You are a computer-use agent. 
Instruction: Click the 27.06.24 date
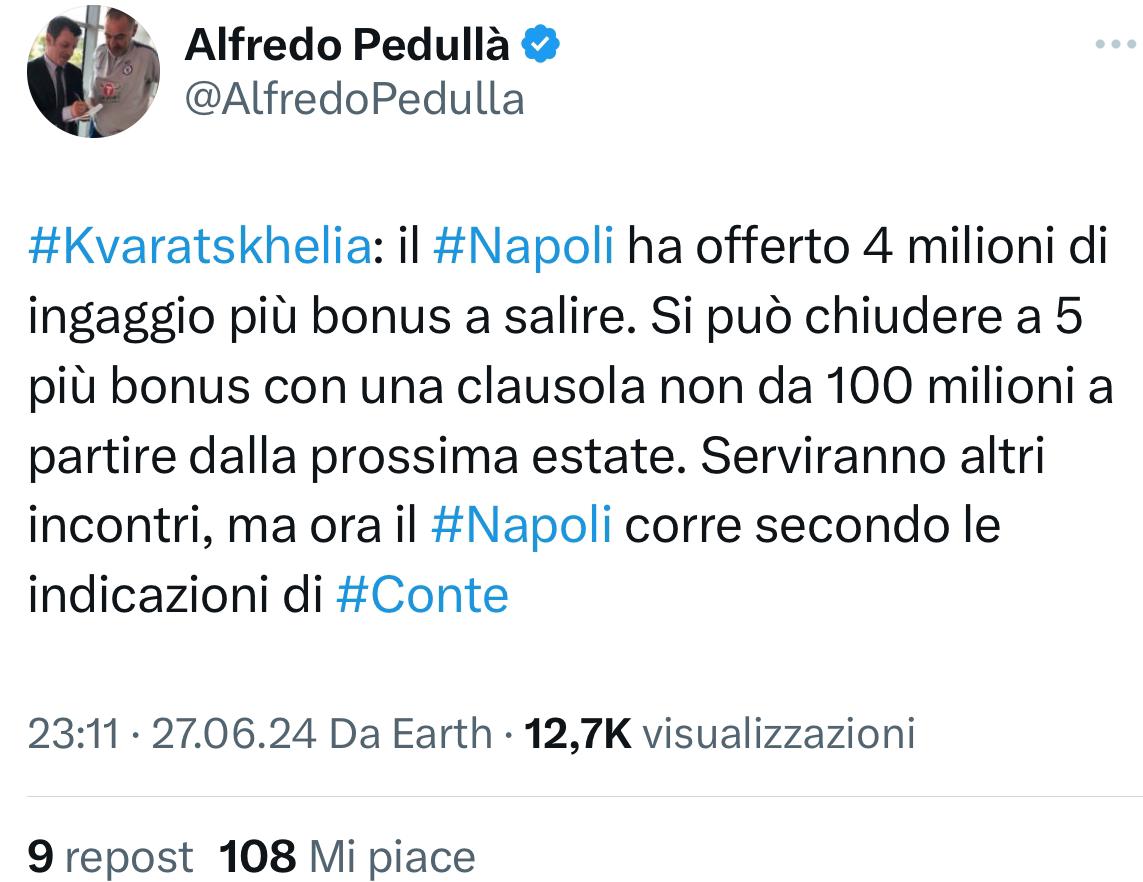pos(234,734)
